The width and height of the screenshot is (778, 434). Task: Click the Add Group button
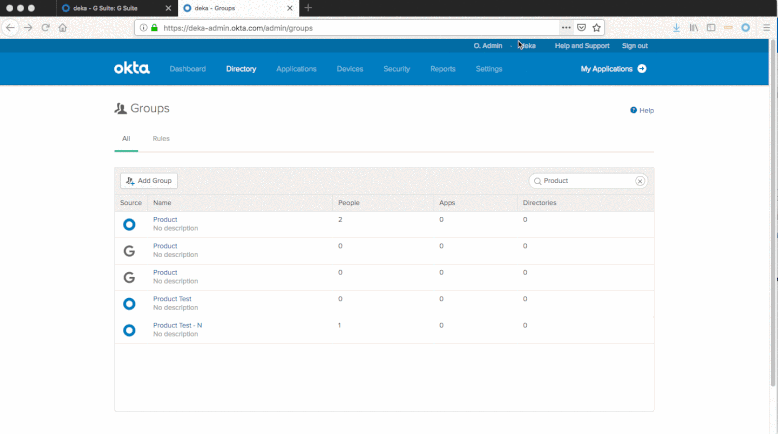coord(149,181)
